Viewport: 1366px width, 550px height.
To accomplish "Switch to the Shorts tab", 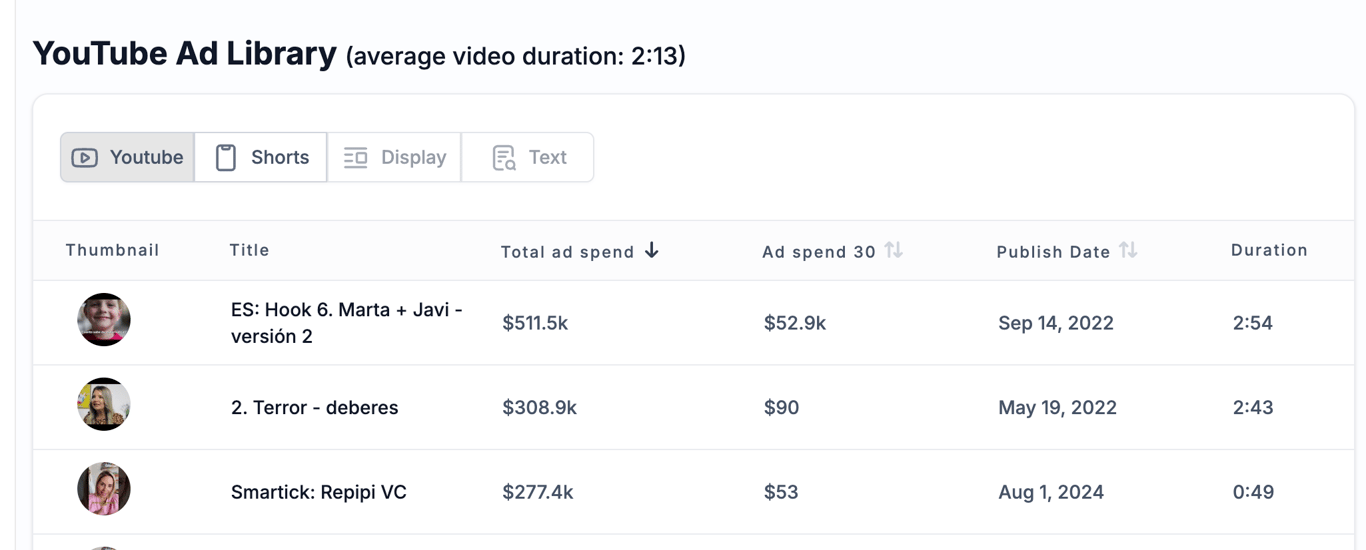I will (x=262, y=158).
